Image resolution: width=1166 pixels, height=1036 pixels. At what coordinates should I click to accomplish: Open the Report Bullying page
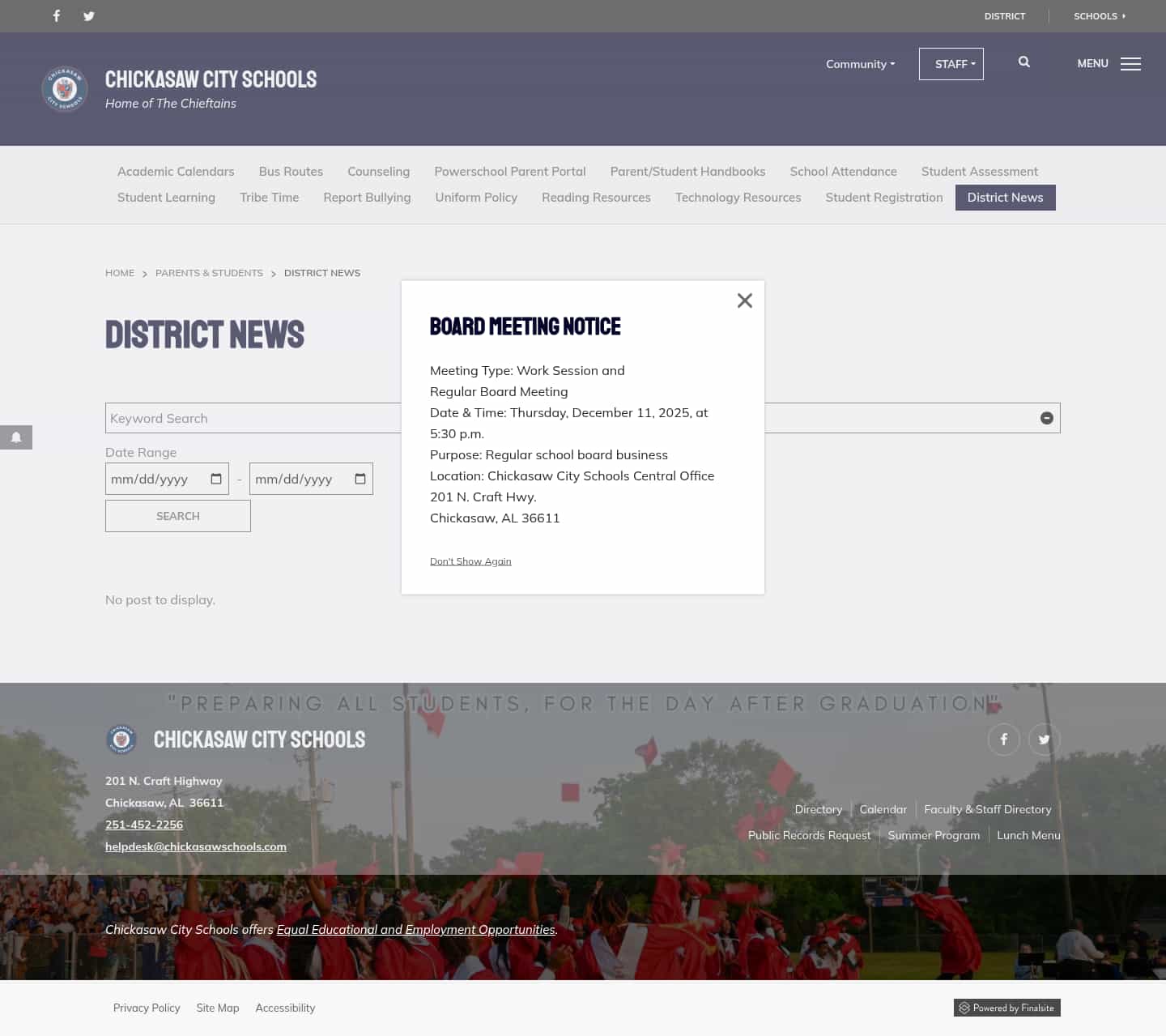tap(367, 197)
